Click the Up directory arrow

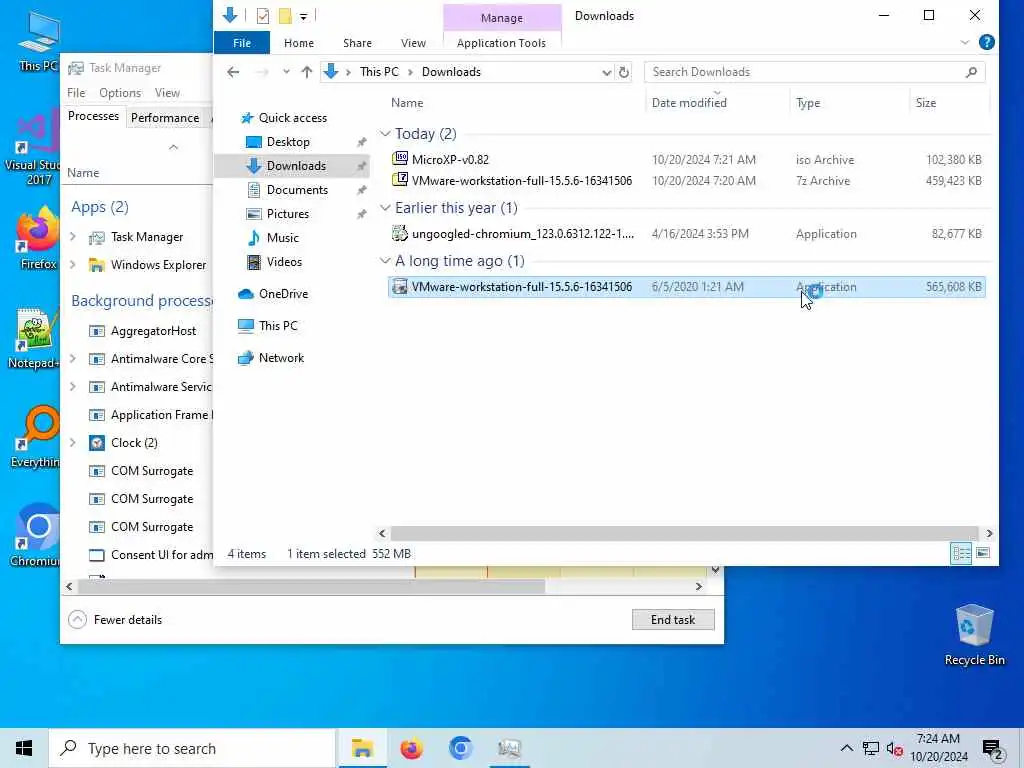pyautogui.click(x=306, y=72)
